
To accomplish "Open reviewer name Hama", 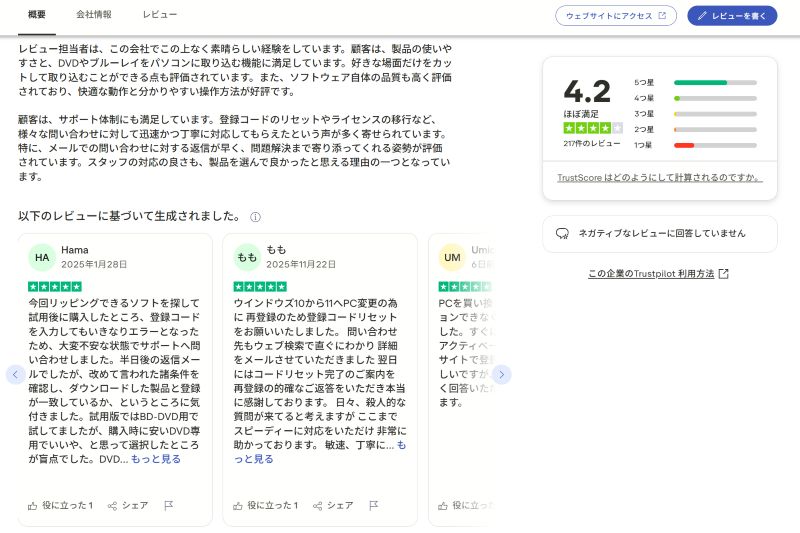I will coord(74,250).
